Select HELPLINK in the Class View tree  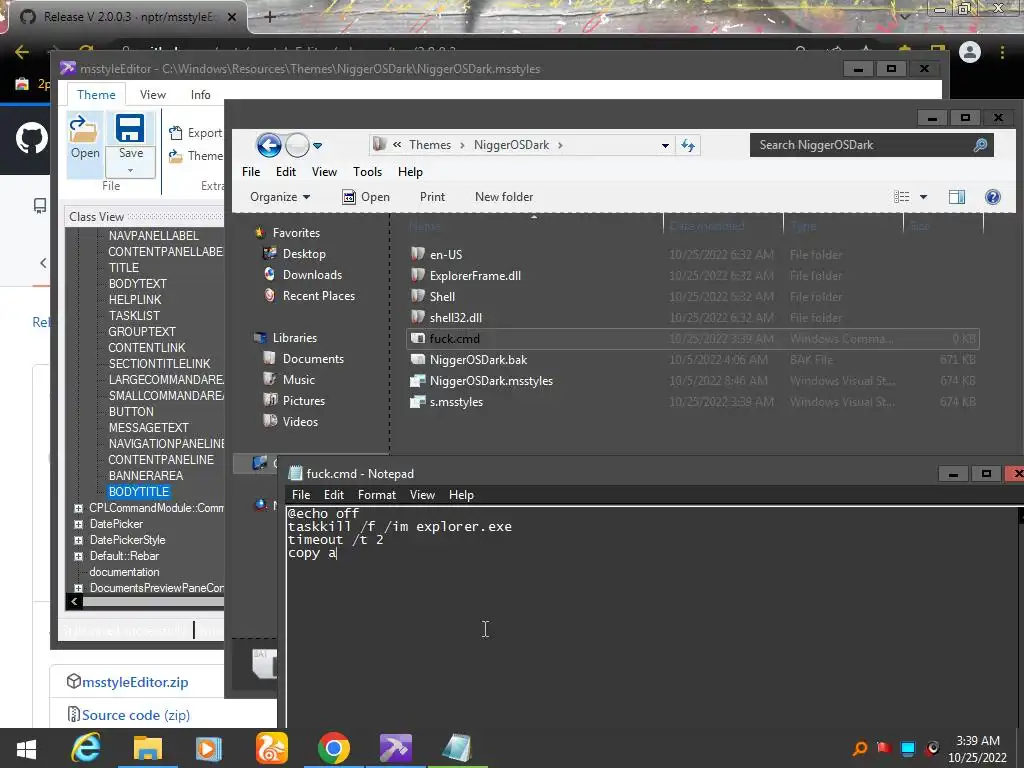135,300
